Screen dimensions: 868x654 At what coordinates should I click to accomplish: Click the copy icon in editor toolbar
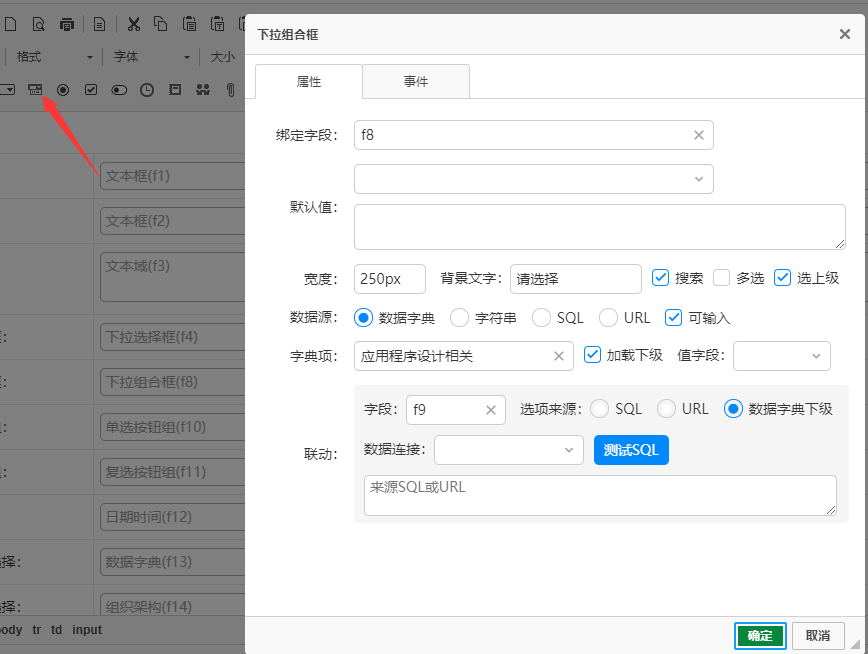(x=161, y=24)
